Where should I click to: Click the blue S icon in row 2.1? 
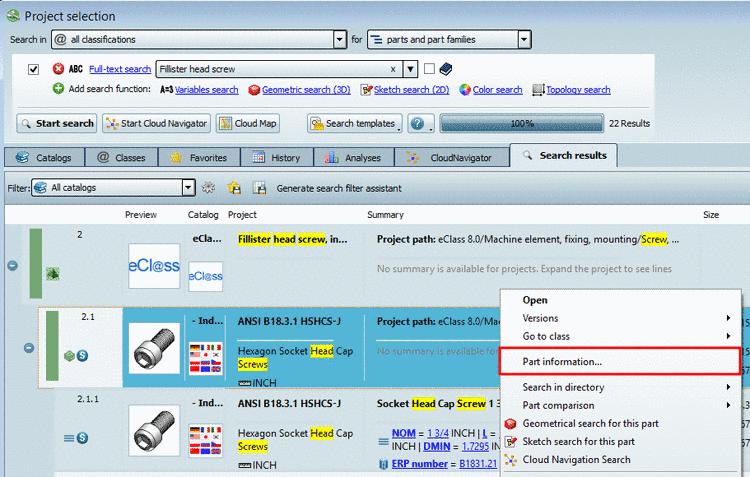[82, 355]
